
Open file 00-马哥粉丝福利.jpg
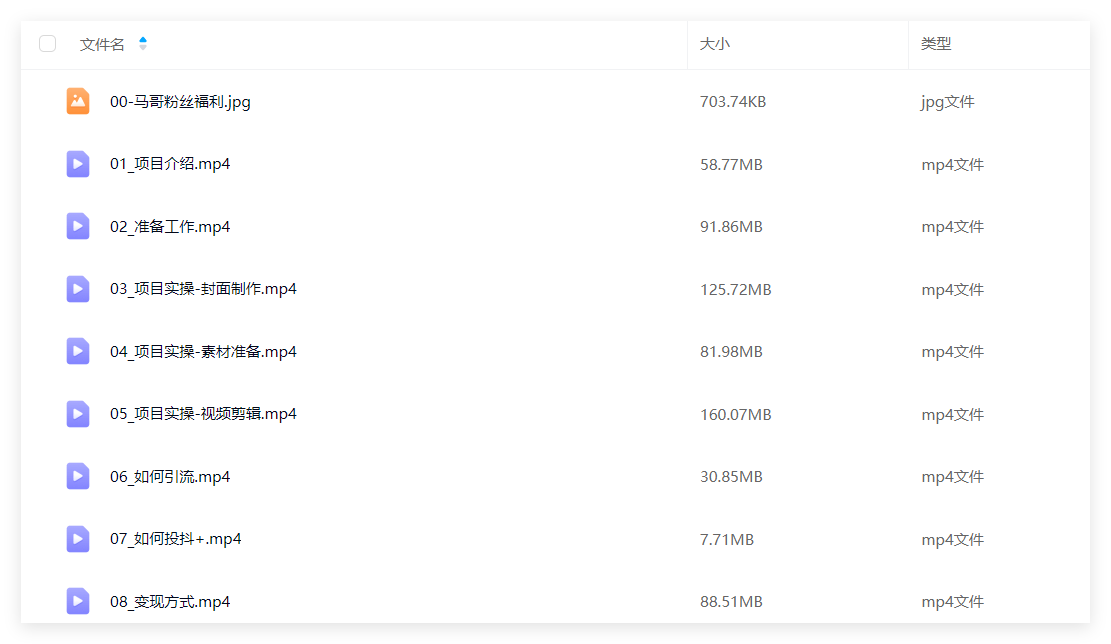(x=180, y=102)
